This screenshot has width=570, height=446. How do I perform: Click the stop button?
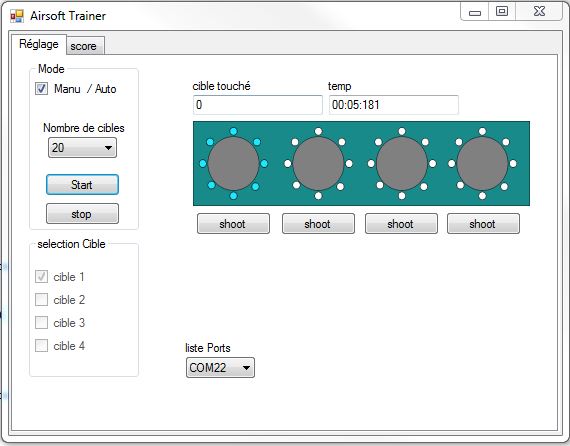82,214
